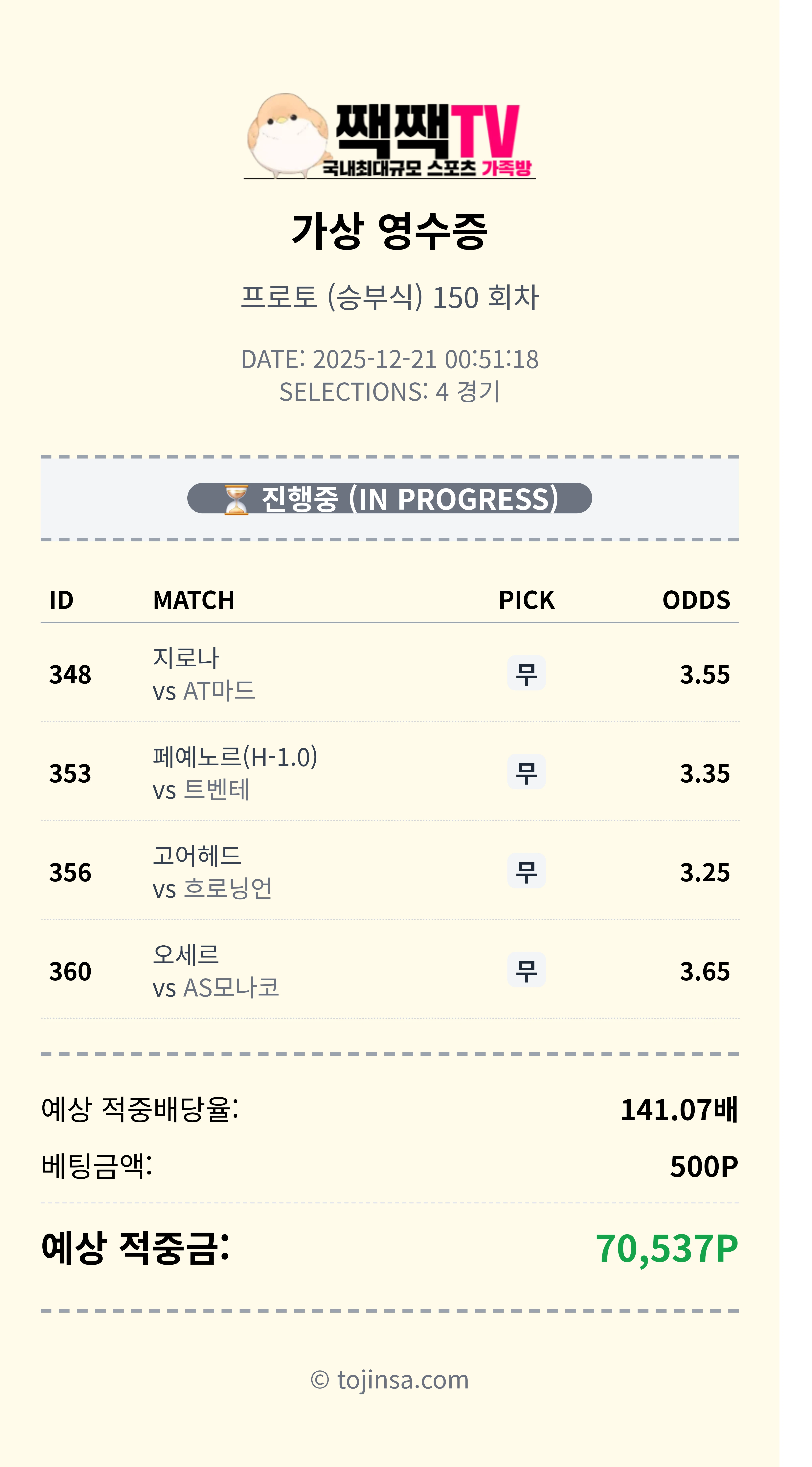This screenshot has height=1467, width=812.
Task: Click the 무 pick badge for match 360
Action: pos(526,970)
